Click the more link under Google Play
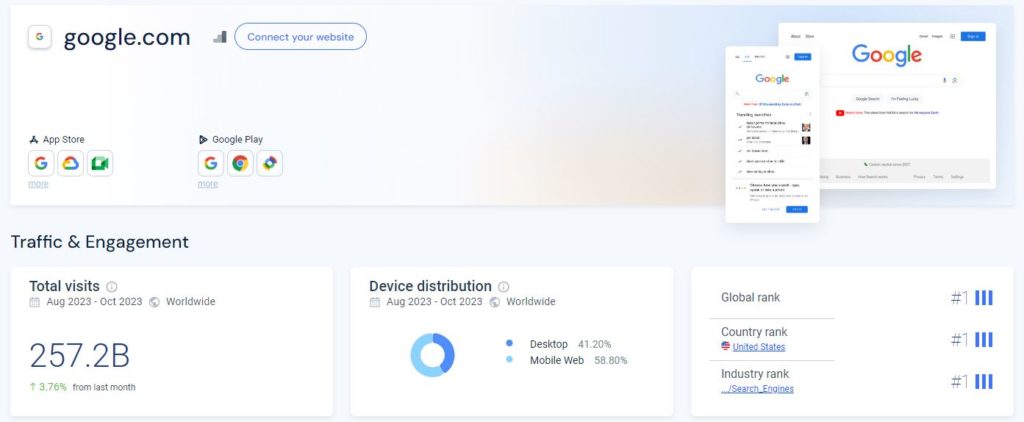Image resolution: width=1024 pixels, height=422 pixels. tap(208, 184)
